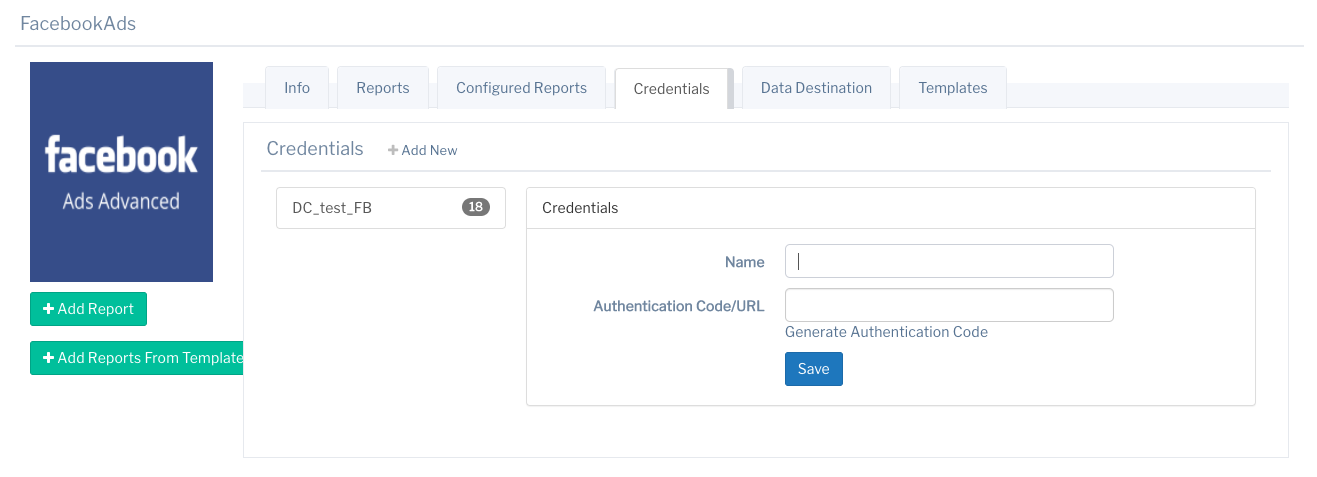Click the Authentication Code/URL label
1317x477 pixels.
point(679,306)
